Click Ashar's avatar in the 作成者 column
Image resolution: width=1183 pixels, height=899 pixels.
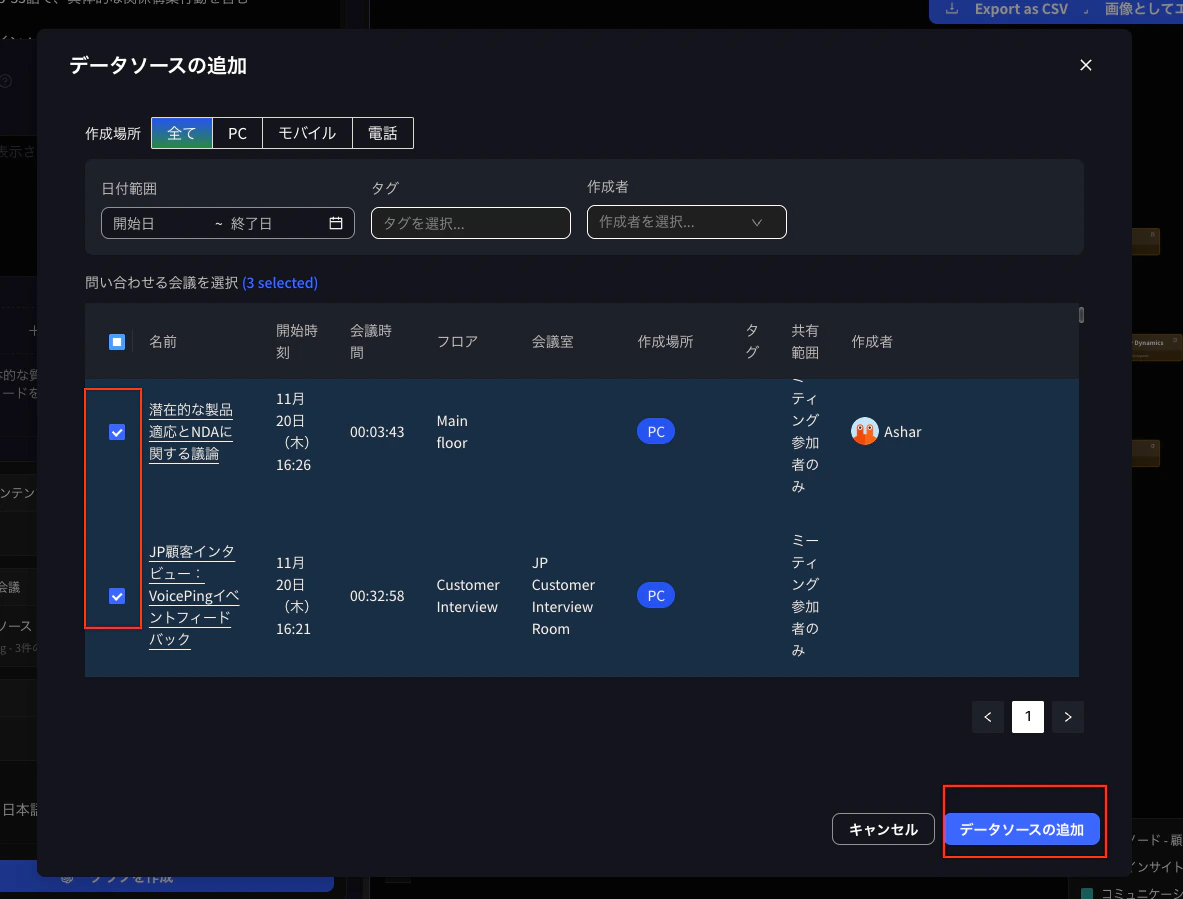(864, 431)
